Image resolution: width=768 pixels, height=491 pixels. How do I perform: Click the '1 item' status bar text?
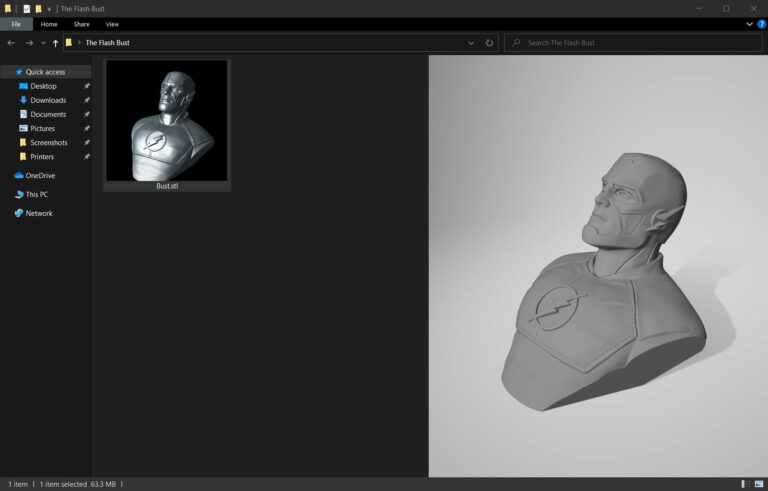click(x=18, y=484)
